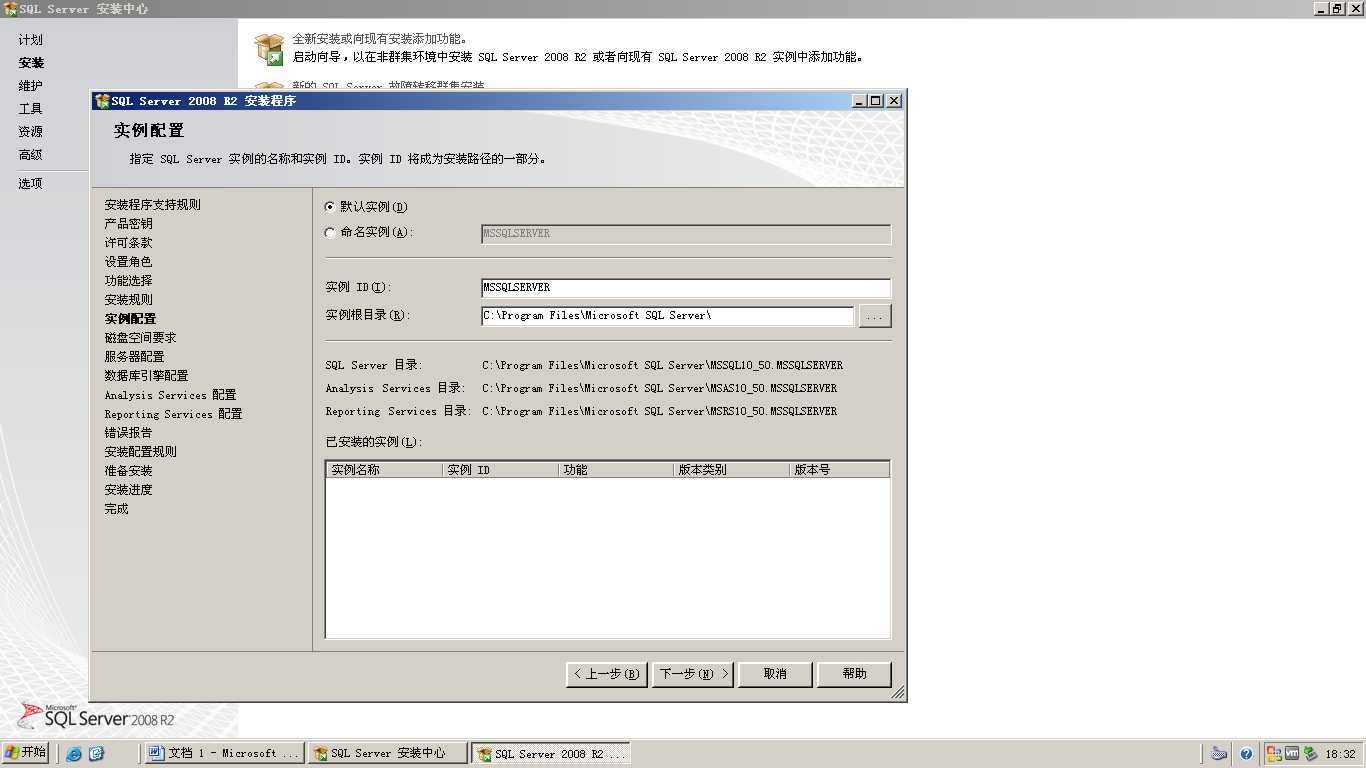This screenshot has height=768, width=1366.
Task: Click the system clock showing 18:32
Action: 1340,754
